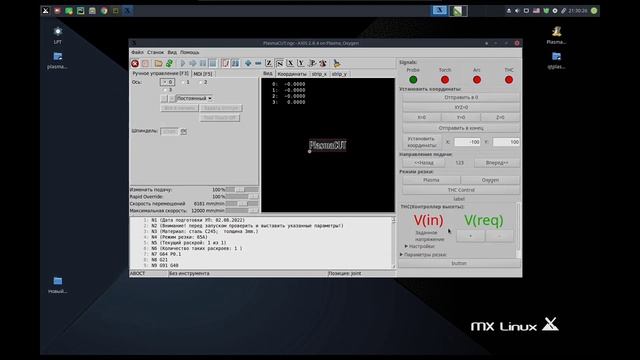Toggle the machine power icon
This screenshot has width=640, height=360.
pos(145,63)
